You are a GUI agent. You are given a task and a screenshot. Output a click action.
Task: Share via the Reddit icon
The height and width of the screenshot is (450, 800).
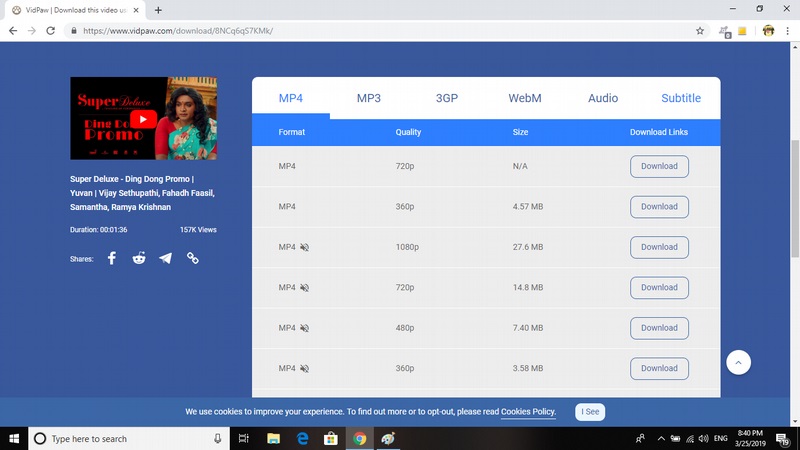click(139, 258)
